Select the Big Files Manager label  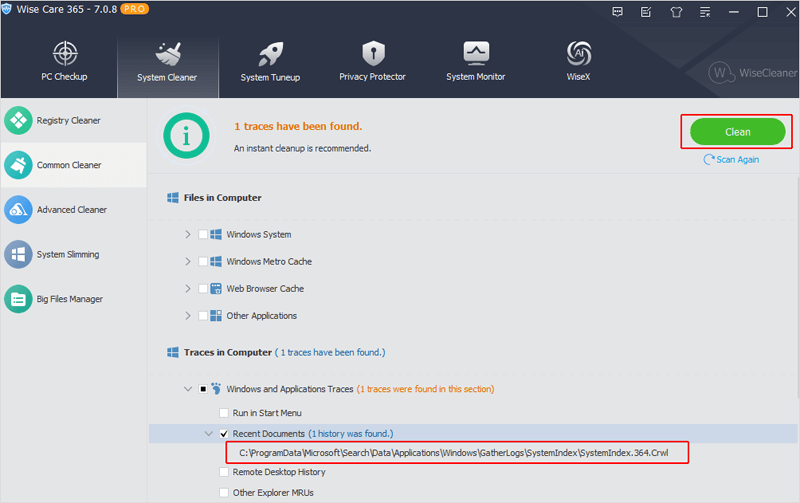[69, 299]
